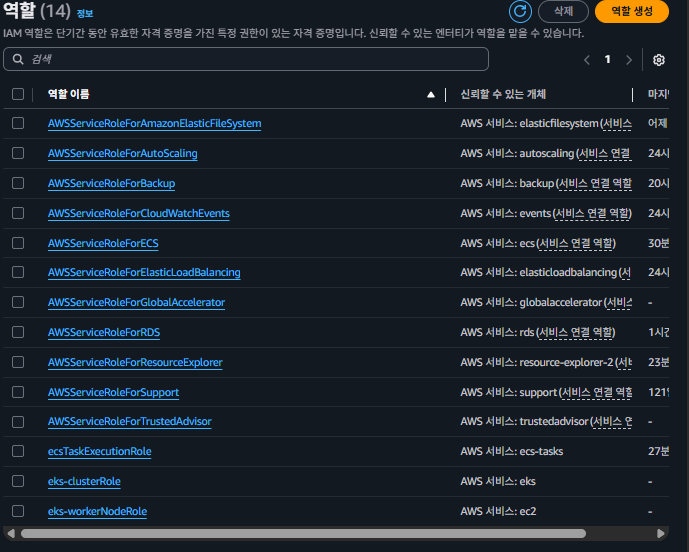This screenshot has width=689, height=552.
Task: Check eks-workerNodeRole row checkbox
Action: tap(18, 511)
